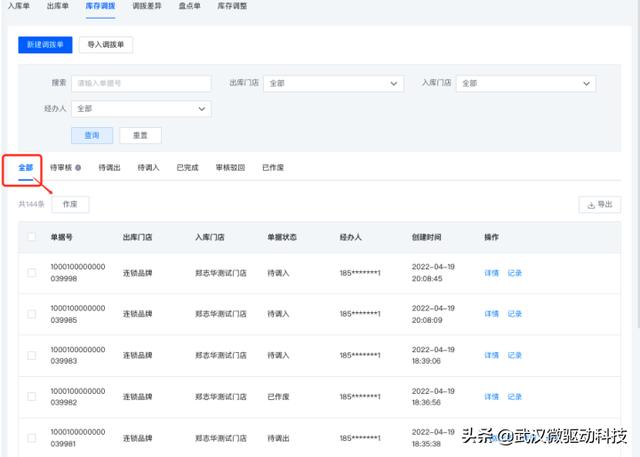The height and width of the screenshot is (457, 640).
Task: Open the 盘点单 tab
Action: (x=189, y=6)
